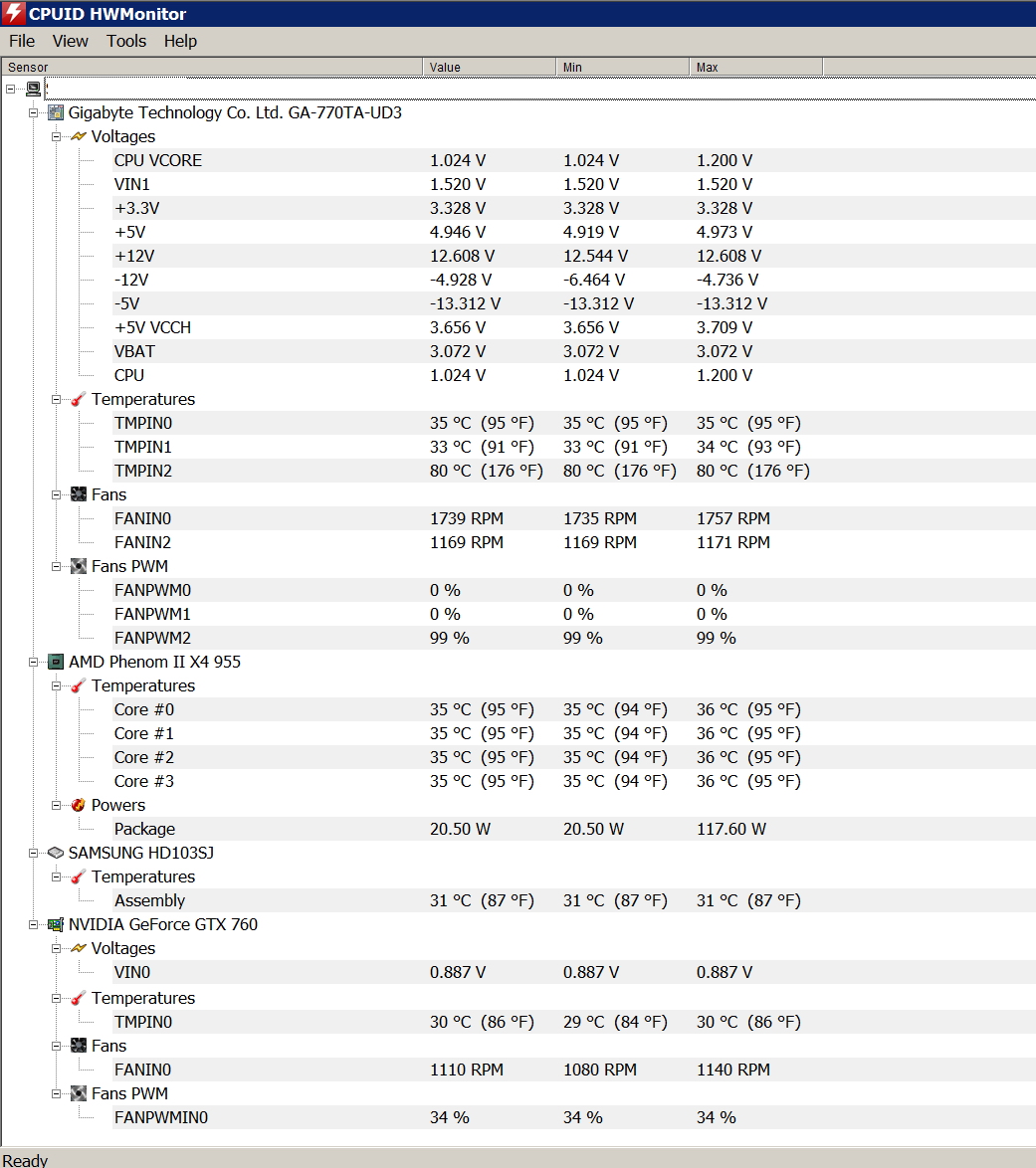Screen dimensions: 1036x1168
Task: Click the 29 °C GPU minimum temperature
Action: click(x=615, y=1022)
